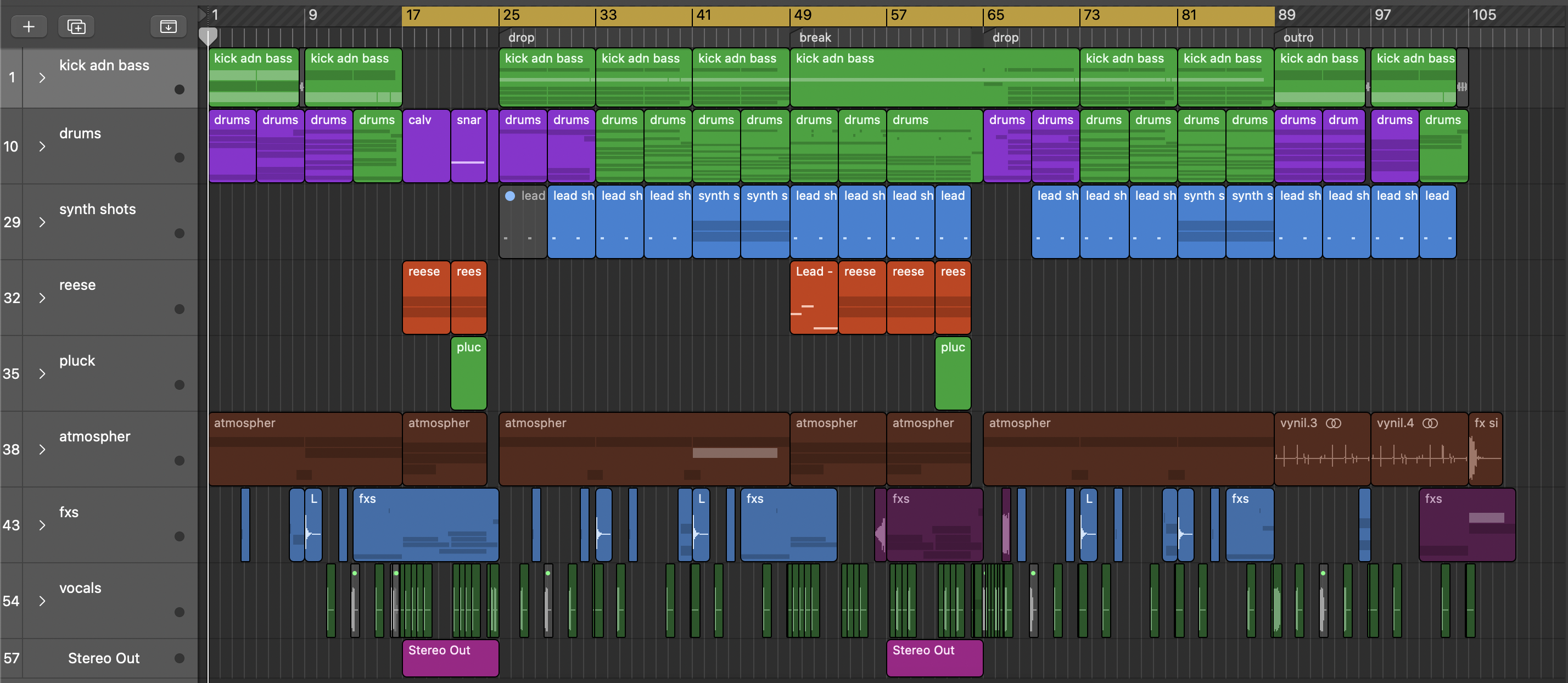
Task: Click the import downward arrow icon
Action: tap(168, 26)
